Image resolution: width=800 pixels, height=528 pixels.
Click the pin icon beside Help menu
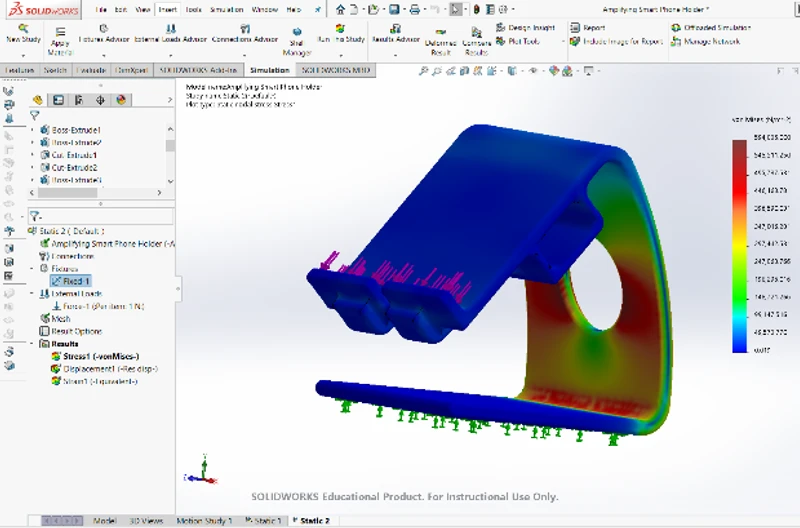click(317, 9)
